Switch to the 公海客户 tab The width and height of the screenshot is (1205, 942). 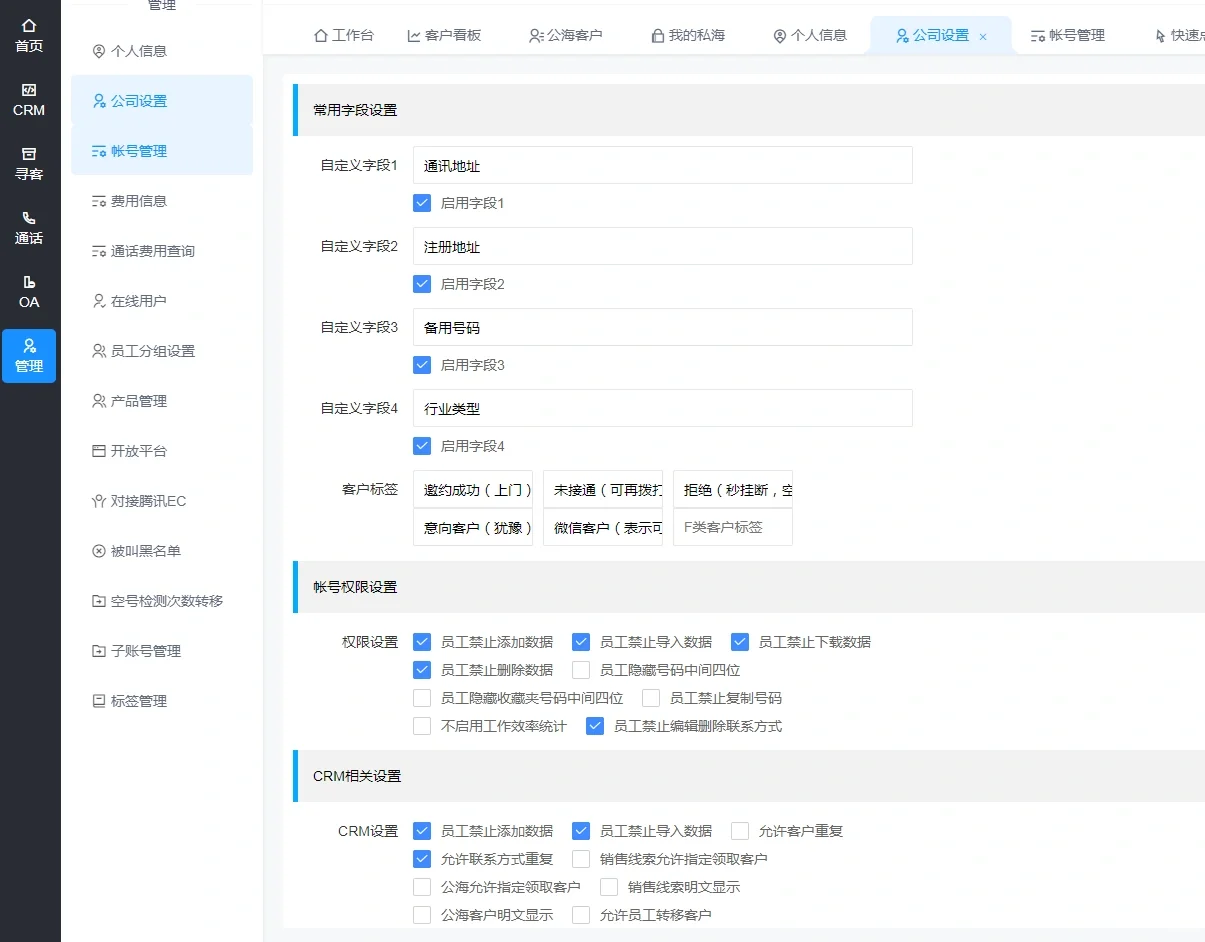click(566, 35)
